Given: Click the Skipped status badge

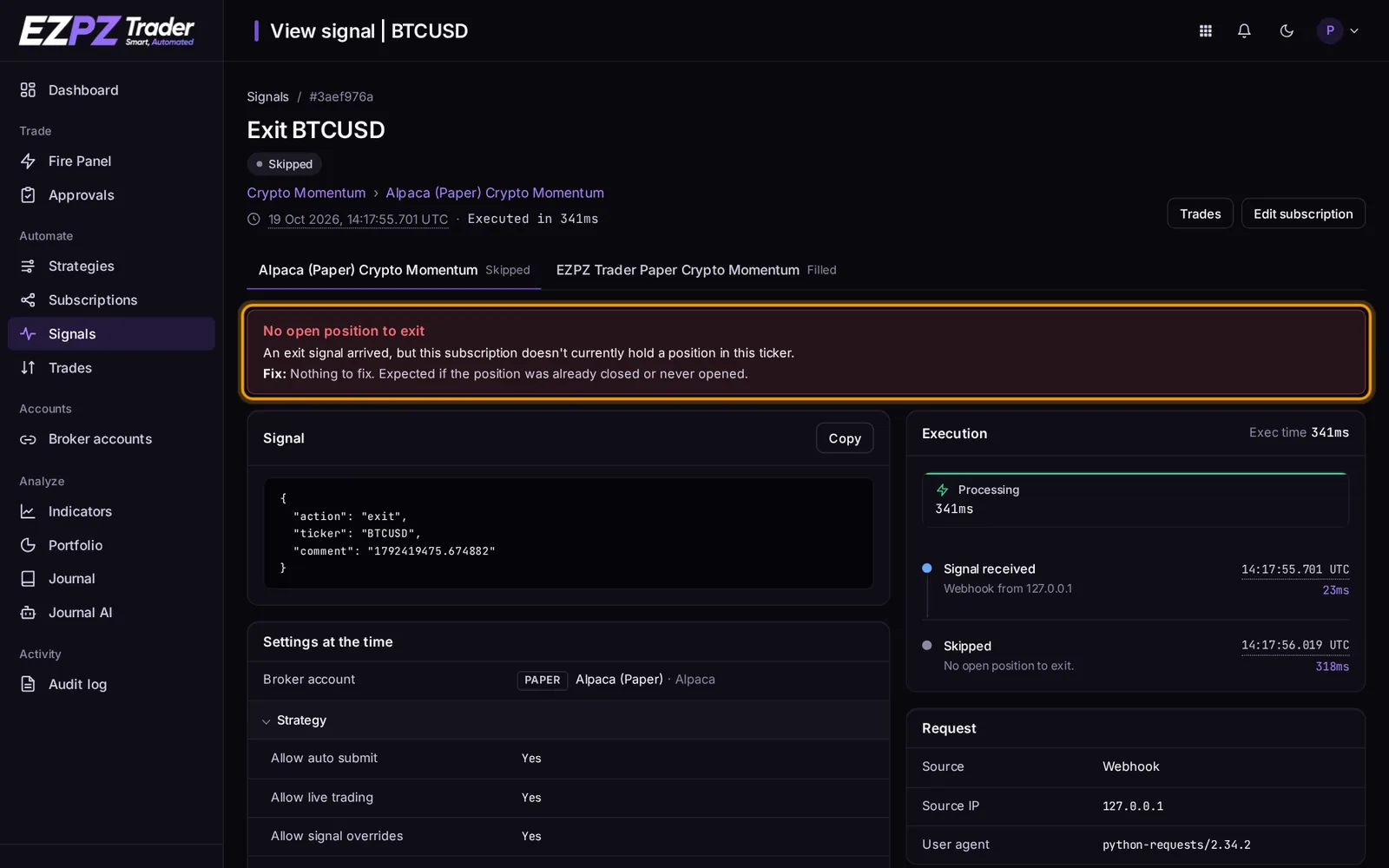Looking at the screenshot, I should tap(285, 164).
